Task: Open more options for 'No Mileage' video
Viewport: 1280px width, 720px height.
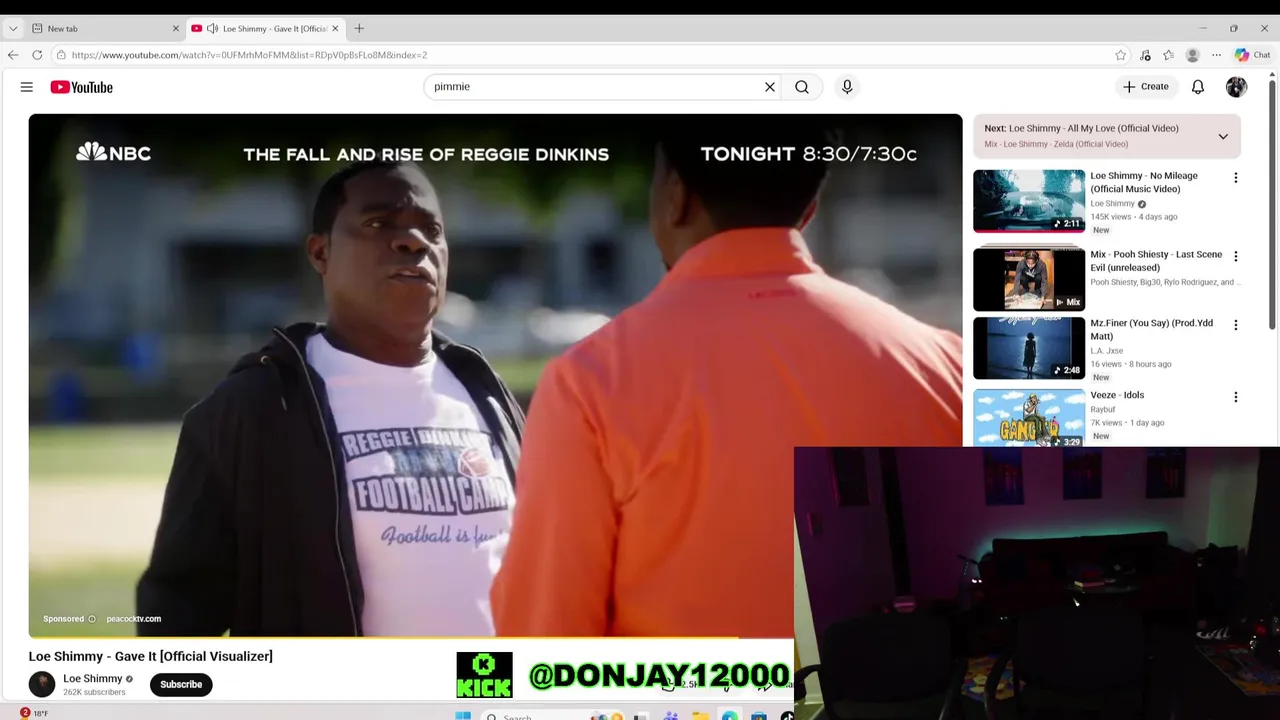Action: 1235,178
